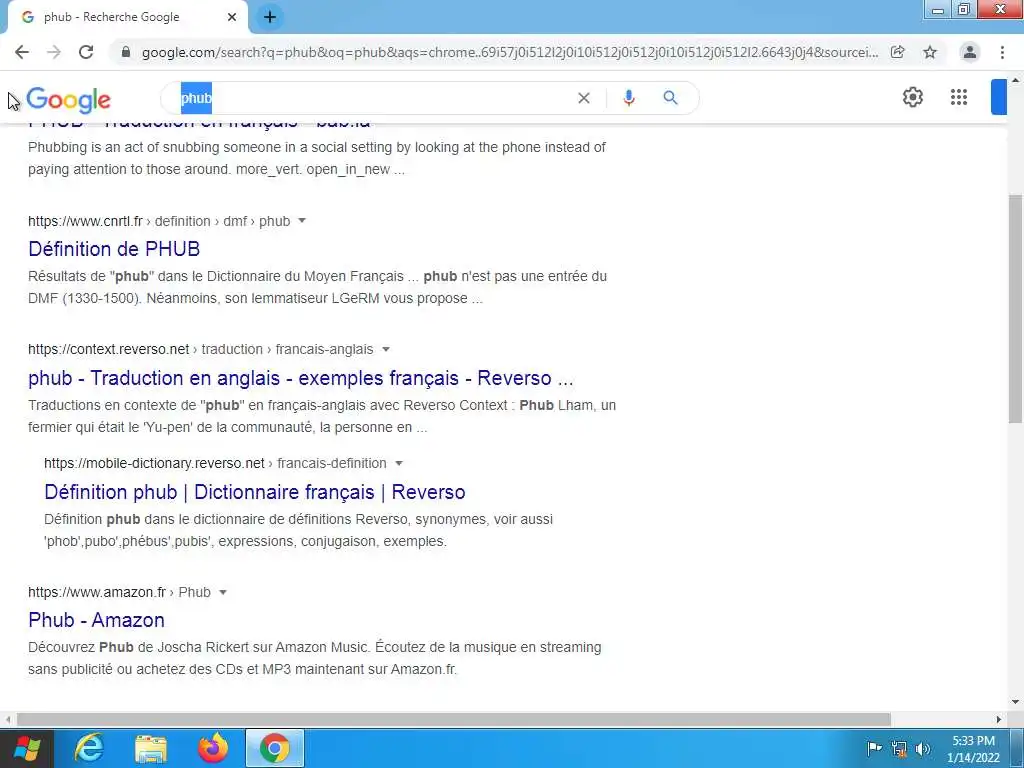Screen dimensions: 1024x768
Task: Open the Chrome profile avatar menu
Action: point(970,52)
